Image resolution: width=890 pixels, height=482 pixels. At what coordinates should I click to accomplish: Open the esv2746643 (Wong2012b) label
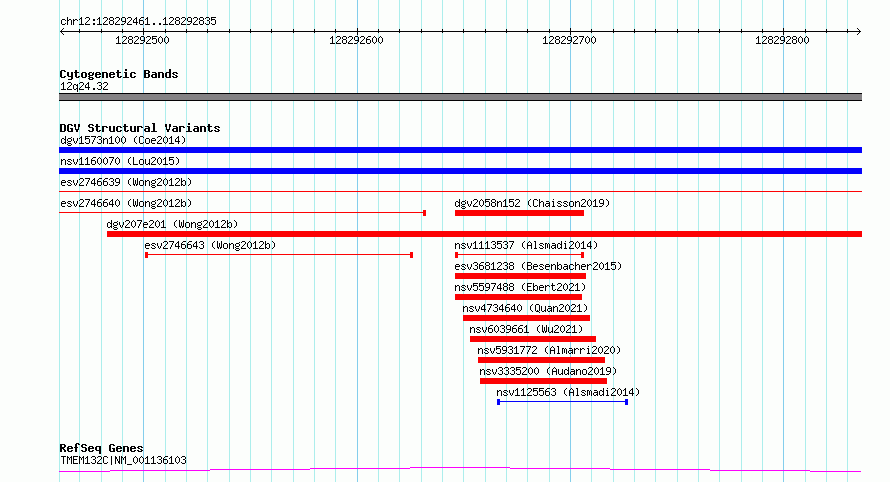click(210, 245)
